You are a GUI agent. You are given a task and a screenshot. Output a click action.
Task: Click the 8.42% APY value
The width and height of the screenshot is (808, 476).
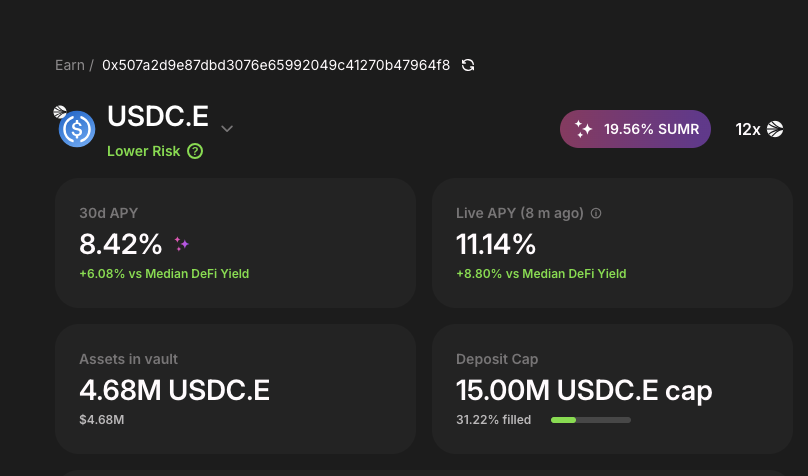pyautogui.click(x=121, y=244)
